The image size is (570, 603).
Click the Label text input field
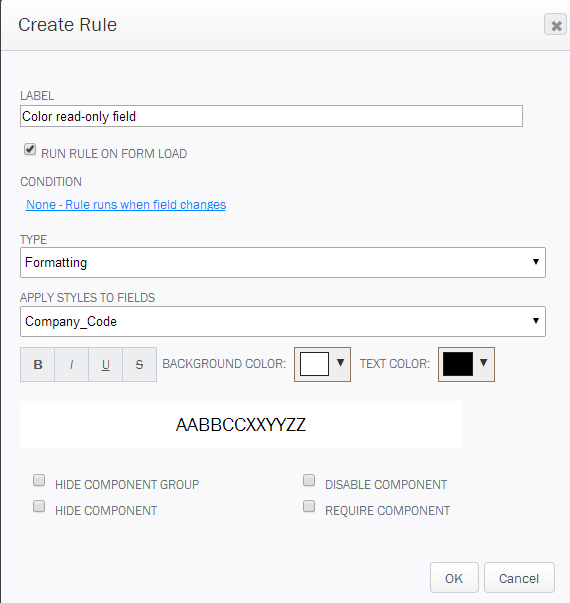[271, 116]
